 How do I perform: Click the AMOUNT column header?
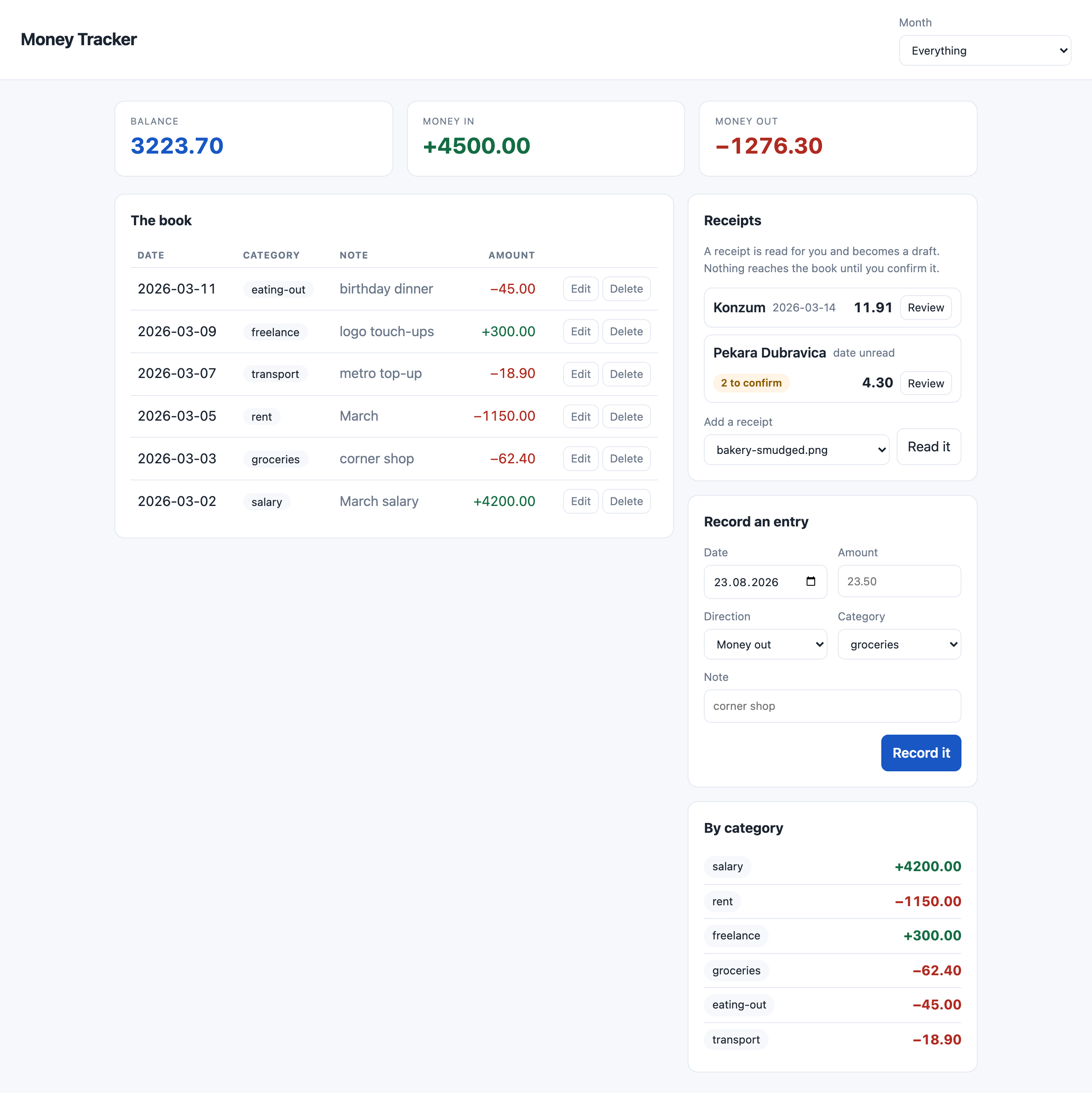(x=511, y=255)
